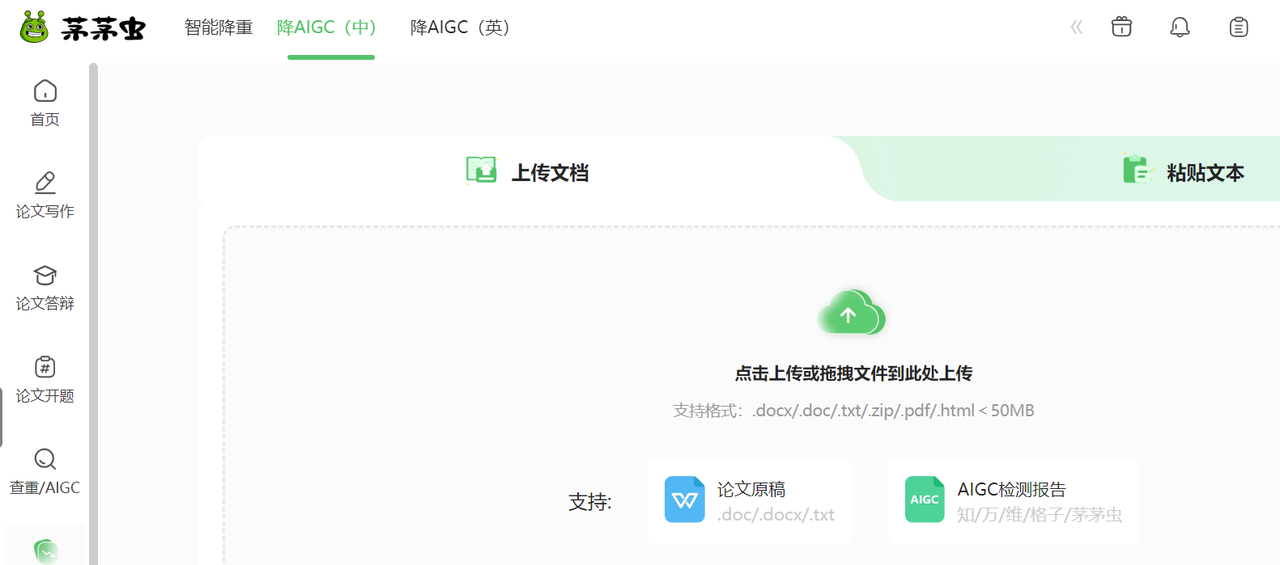Click the sidebar vertical scrollbar
This screenshot has height=565, width=1280.
(x=93, y=314)
